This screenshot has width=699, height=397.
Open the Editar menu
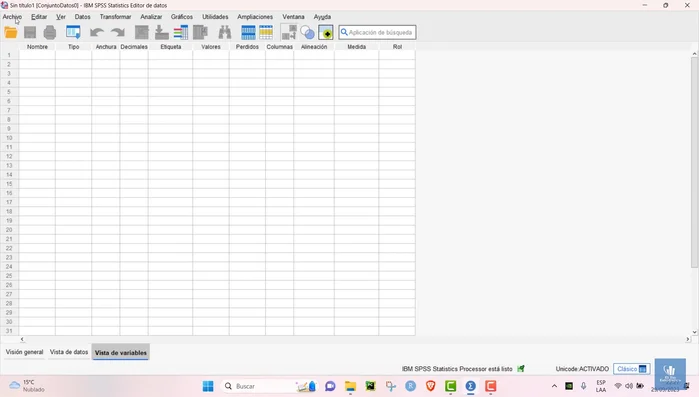pos(39,16)
